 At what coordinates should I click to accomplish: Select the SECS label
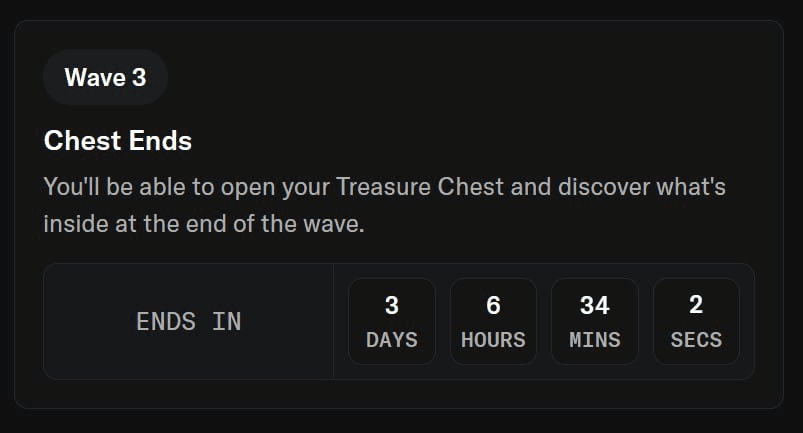click(x=696, y=340)
